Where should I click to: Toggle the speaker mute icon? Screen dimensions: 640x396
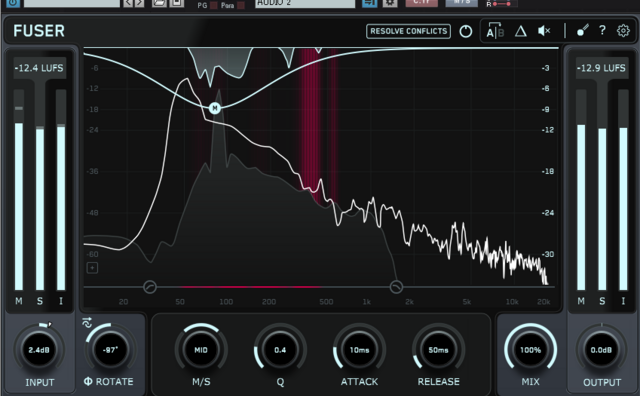pos(544,31)
